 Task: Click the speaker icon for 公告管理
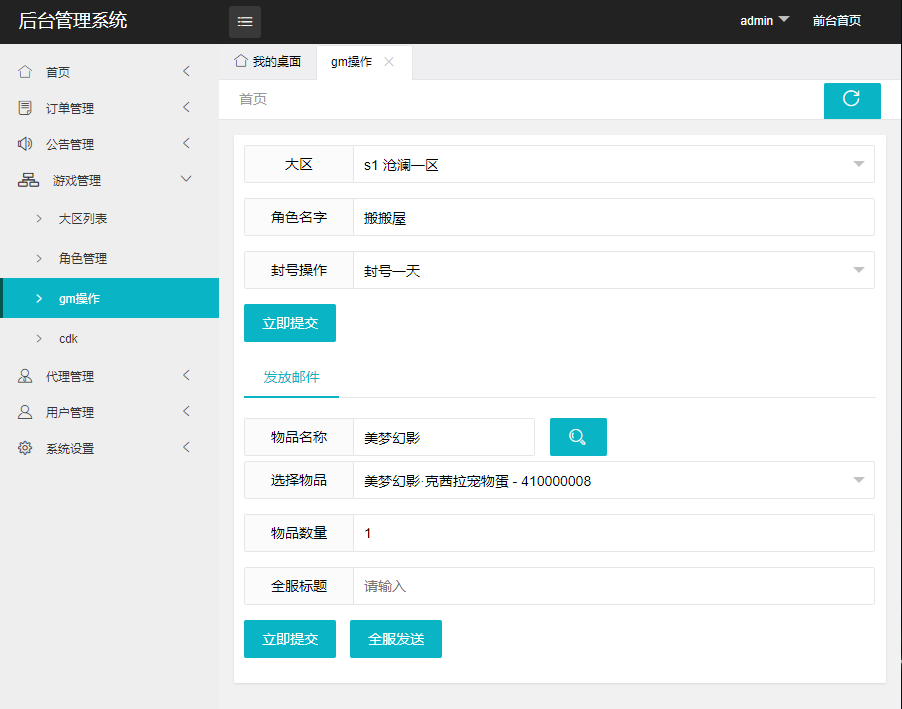pos(25,144)
